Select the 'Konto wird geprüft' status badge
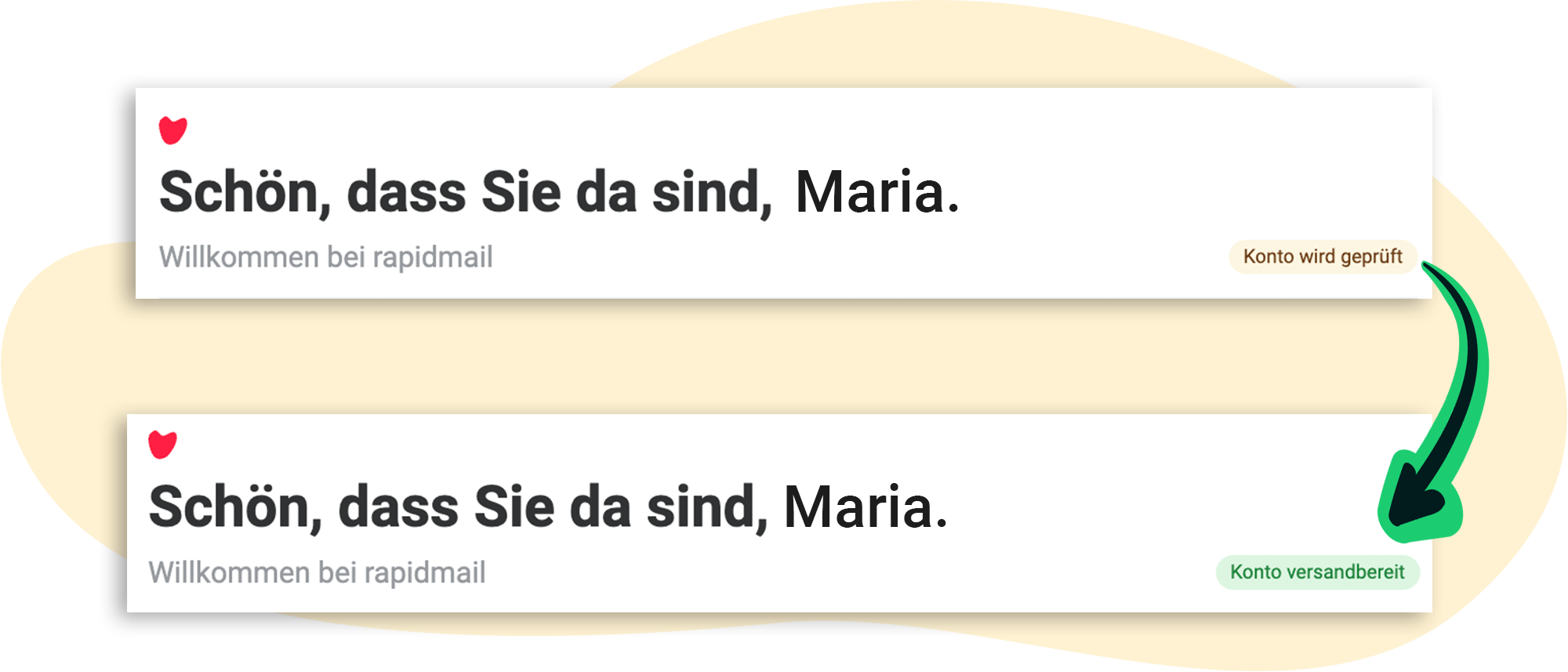Screen dimensions: 1568x672 click(x=1322, y=257)
